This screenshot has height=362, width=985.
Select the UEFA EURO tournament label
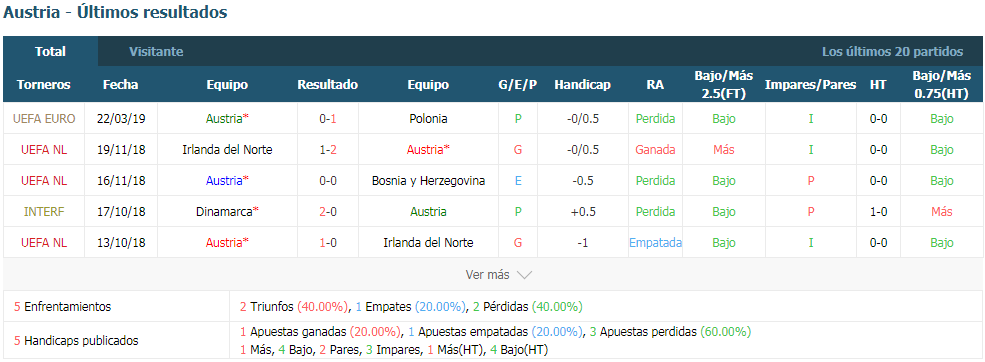point(44,118)
